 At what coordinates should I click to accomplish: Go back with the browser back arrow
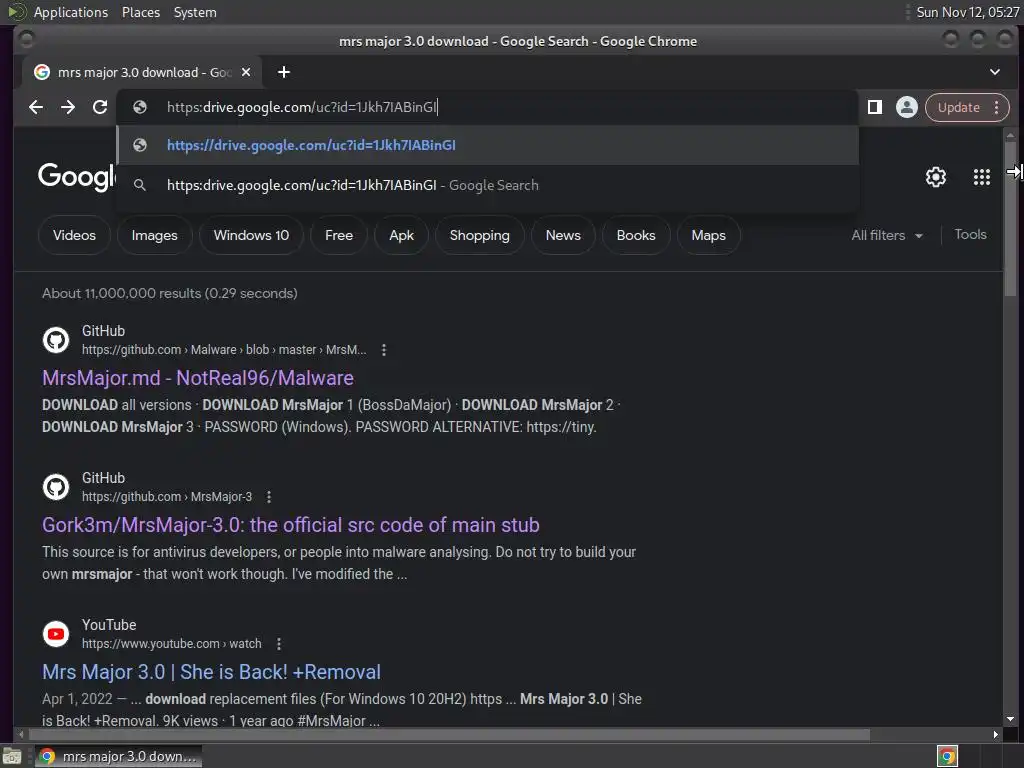point(36,107)
